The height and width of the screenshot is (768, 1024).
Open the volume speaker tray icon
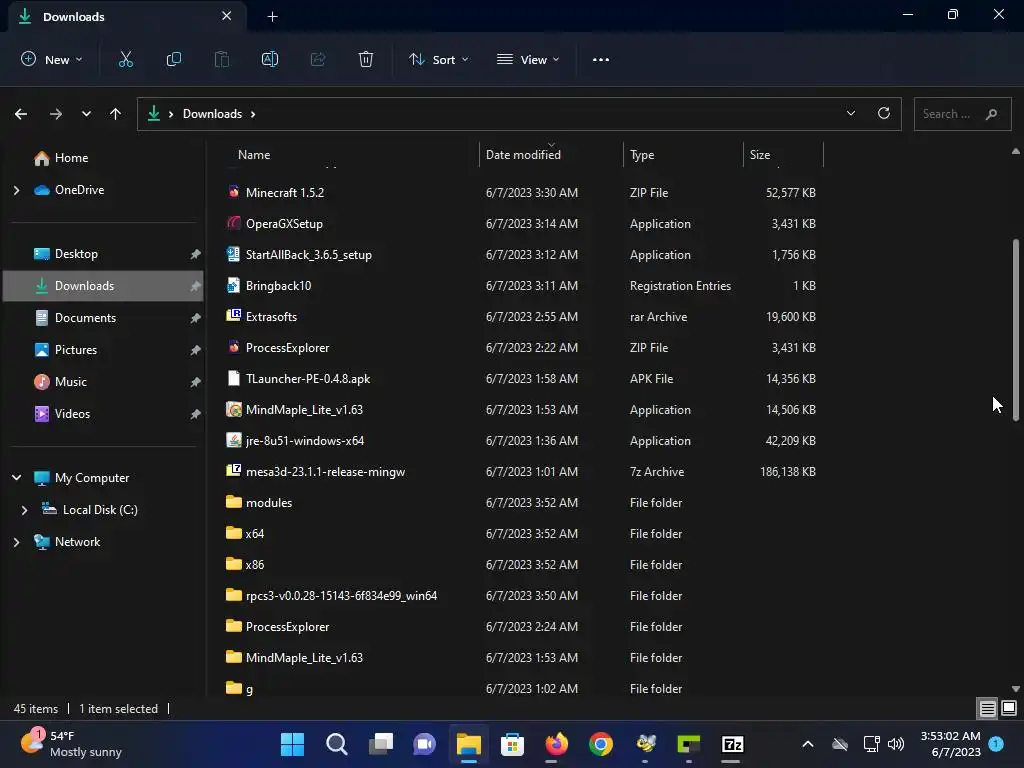click(896, 744)
